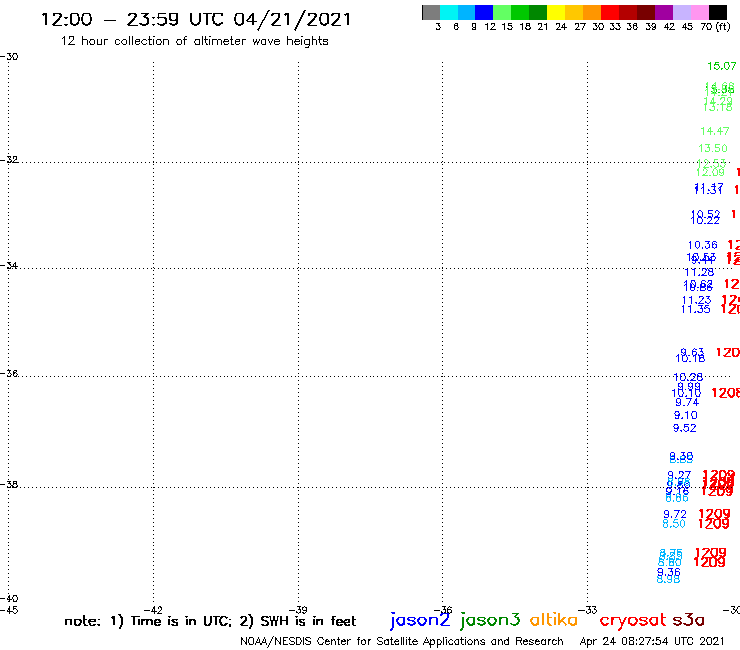Click the longitude axis label -33
The height and width of the screenshot is (650, 740).
click(588, 610)
